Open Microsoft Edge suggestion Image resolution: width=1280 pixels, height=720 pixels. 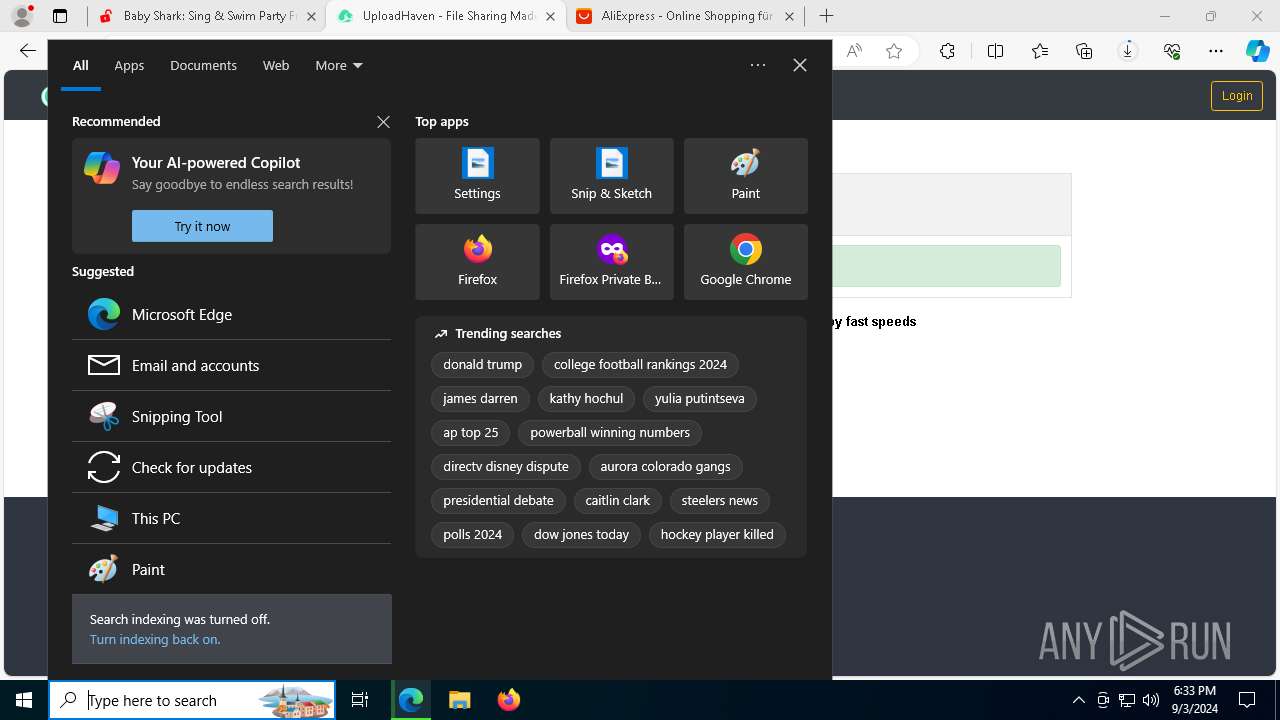point(231,314)
